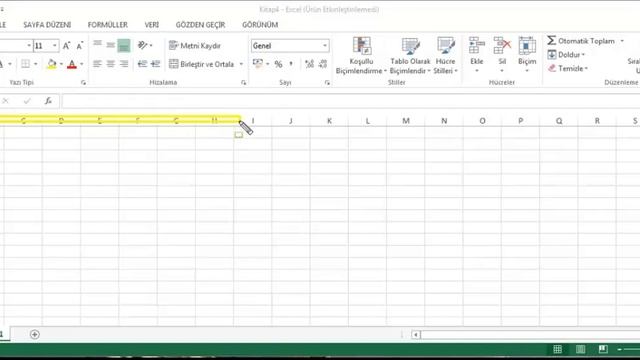Open the Sayı dialog launcher
The height and width of the screenshot is (360, 640).
point(327,82)
